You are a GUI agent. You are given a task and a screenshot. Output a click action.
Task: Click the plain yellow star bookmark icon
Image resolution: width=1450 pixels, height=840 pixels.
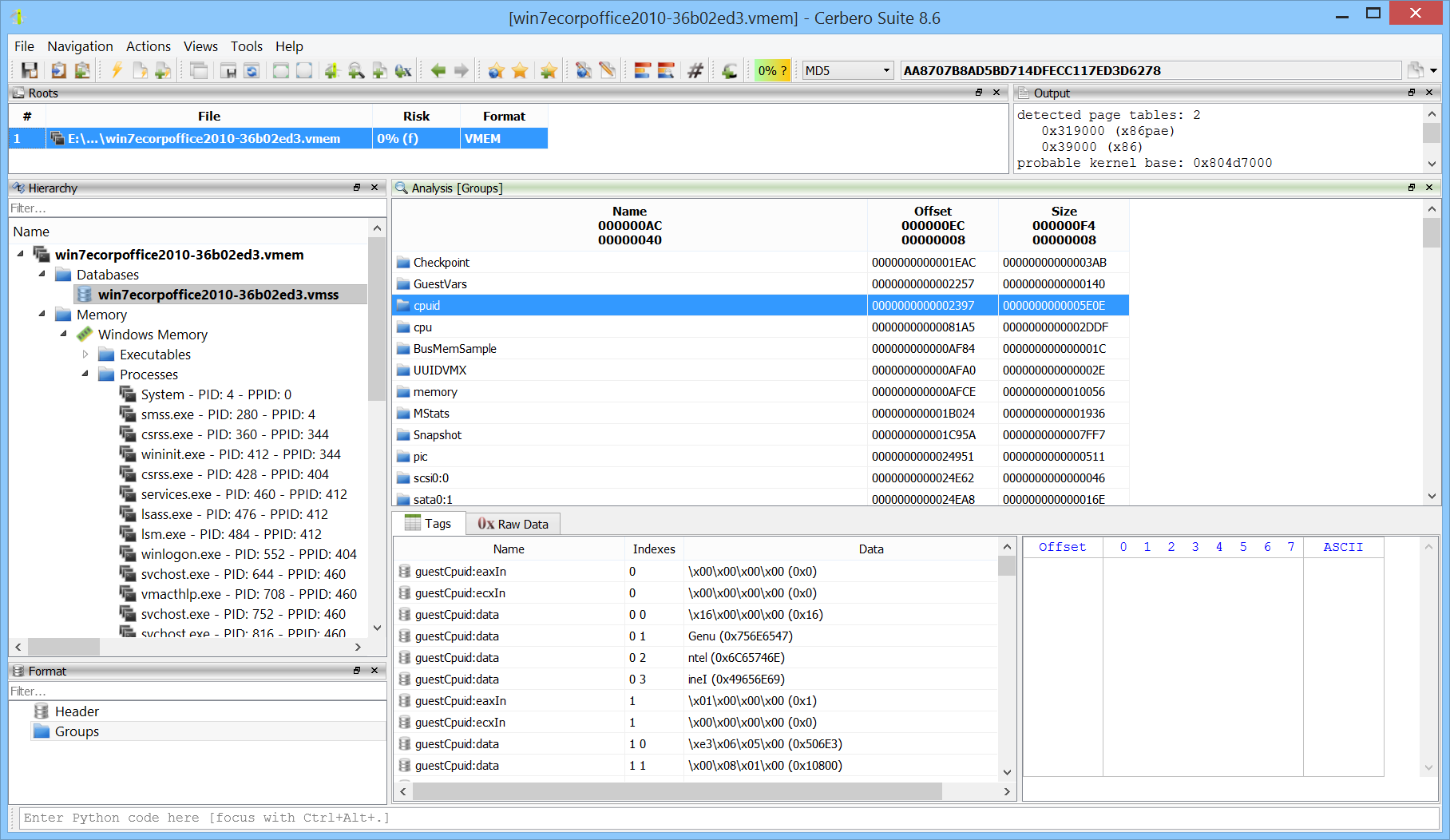tap(520, 71)
